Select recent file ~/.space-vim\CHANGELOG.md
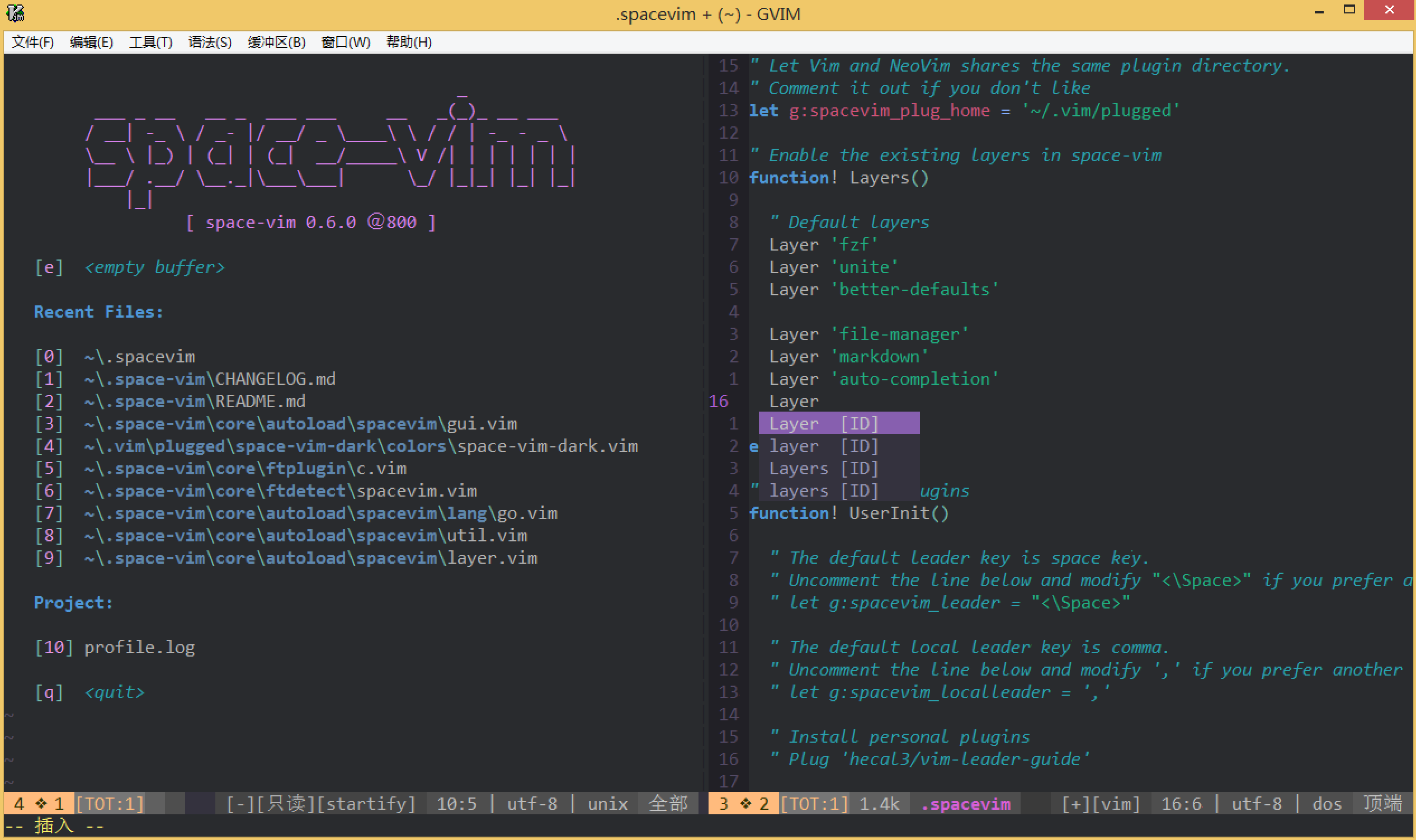The width and height of the screenshot is (1416, 840). (x=207, y=377)
